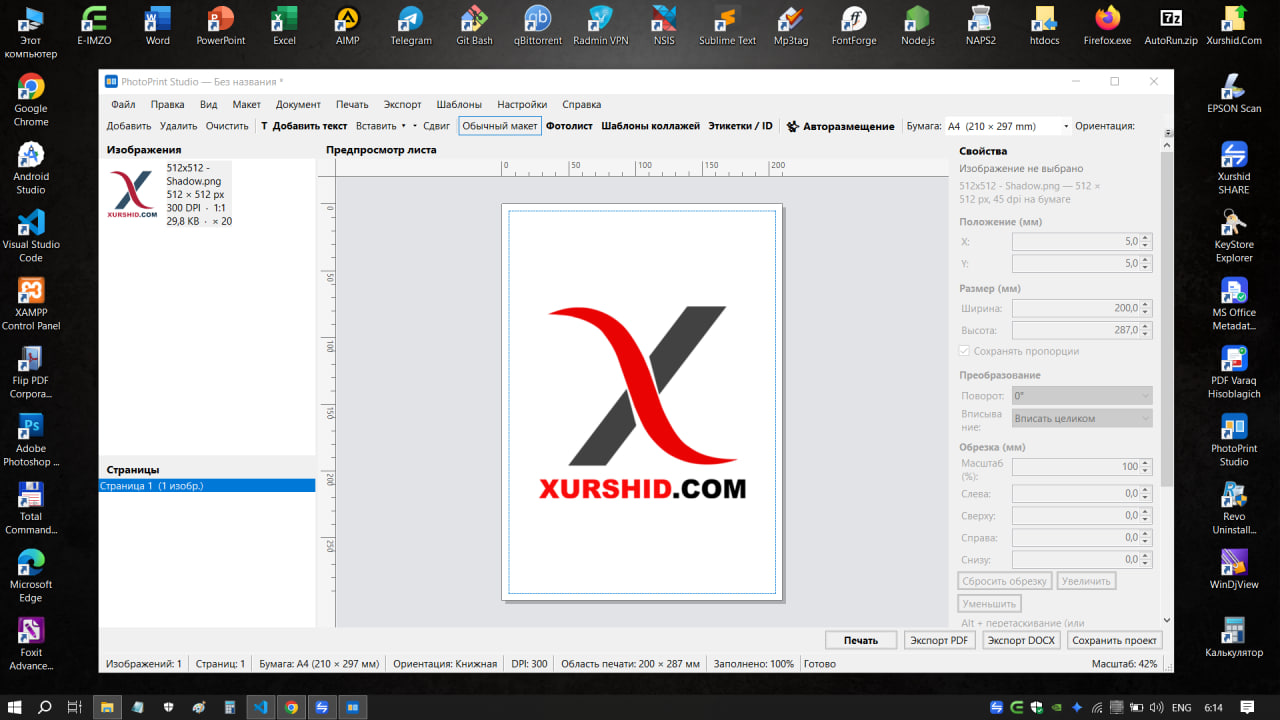
Task: Open Настройки menu
Action: tap(522, 104)
